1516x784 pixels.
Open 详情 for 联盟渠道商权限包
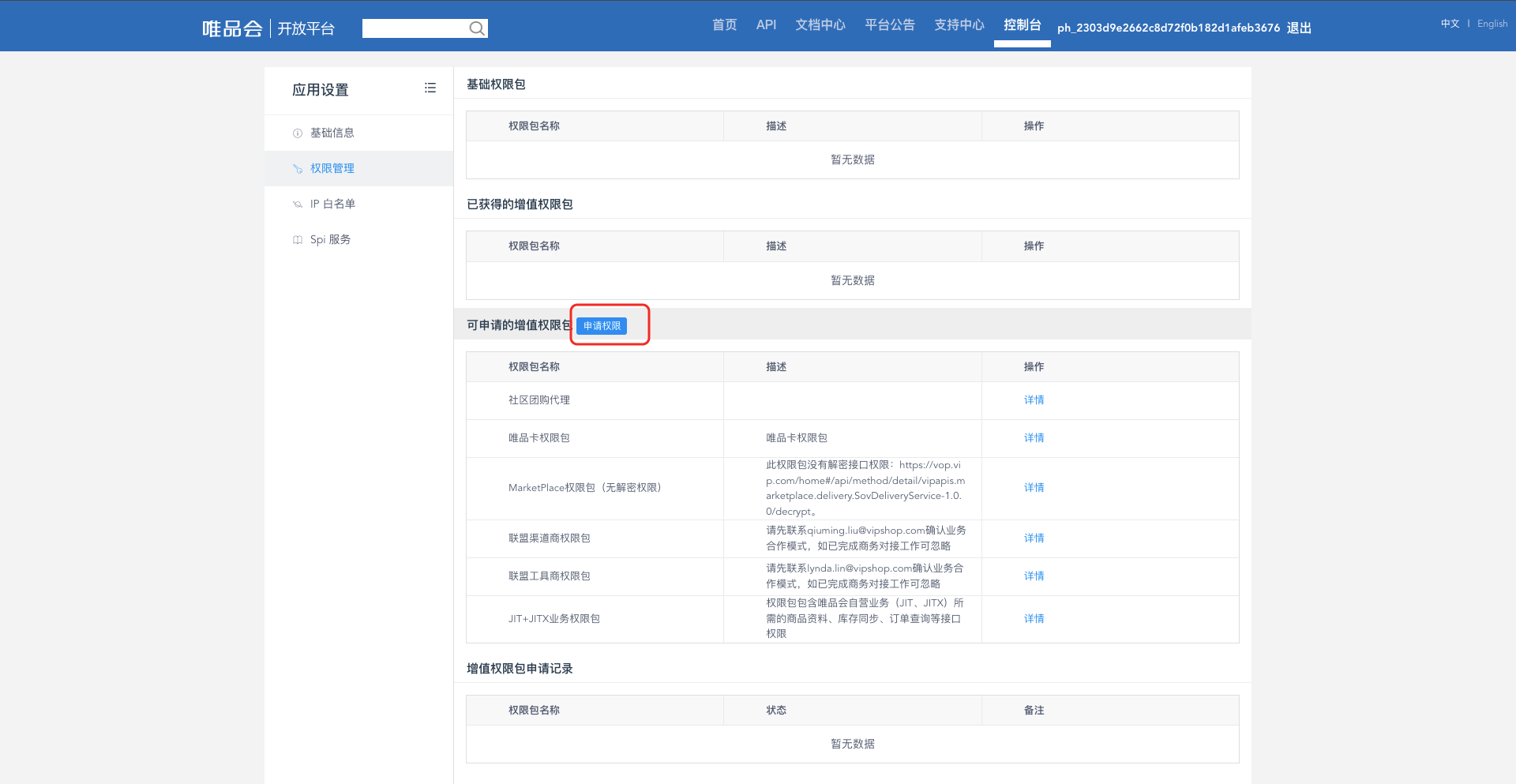[x=1034, y=538]
